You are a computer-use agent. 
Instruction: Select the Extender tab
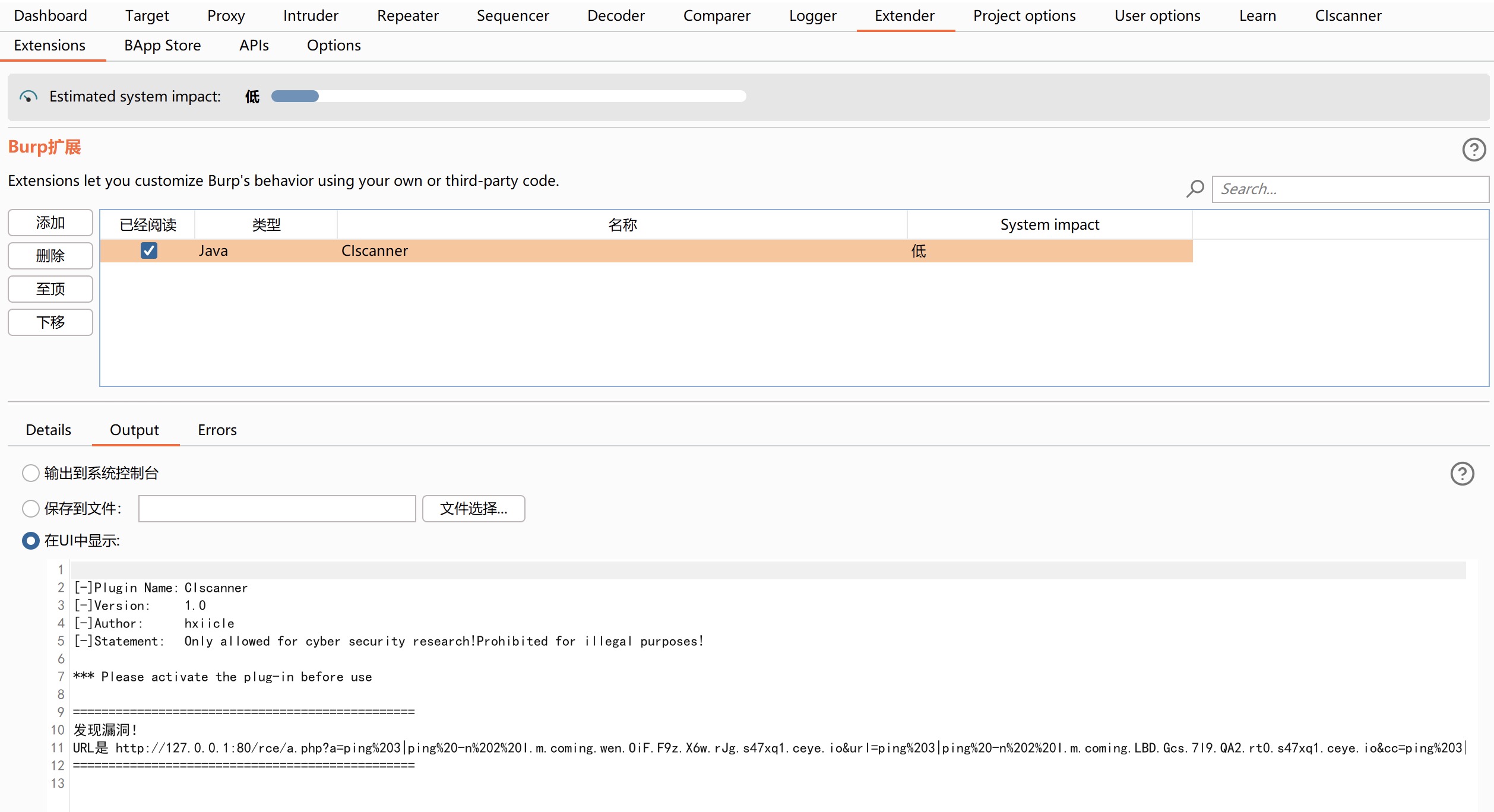[904, 15]
